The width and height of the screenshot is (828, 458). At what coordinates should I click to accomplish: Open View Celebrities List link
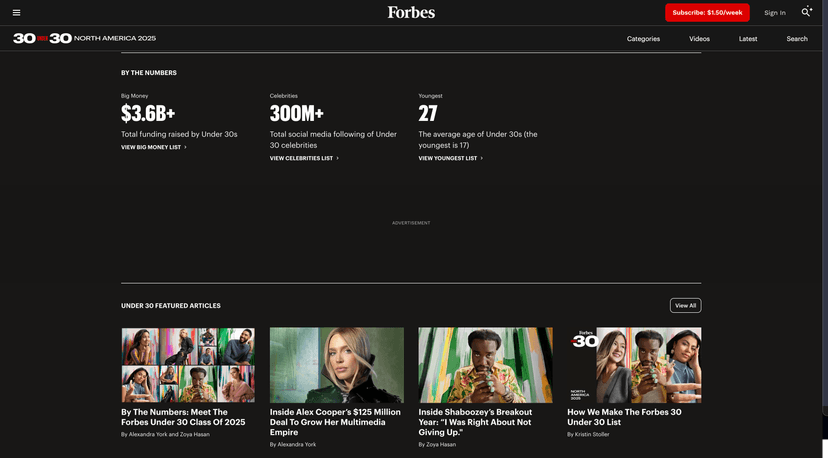303,158
